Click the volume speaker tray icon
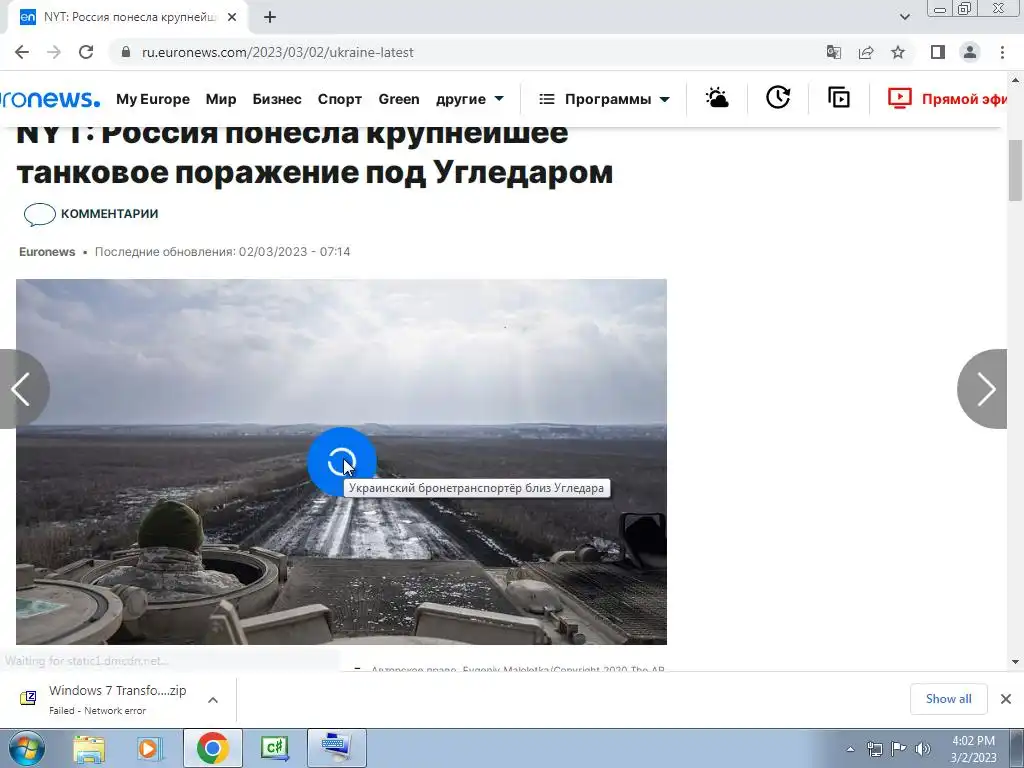1024x768 pixels. click(x=923, y=749)
